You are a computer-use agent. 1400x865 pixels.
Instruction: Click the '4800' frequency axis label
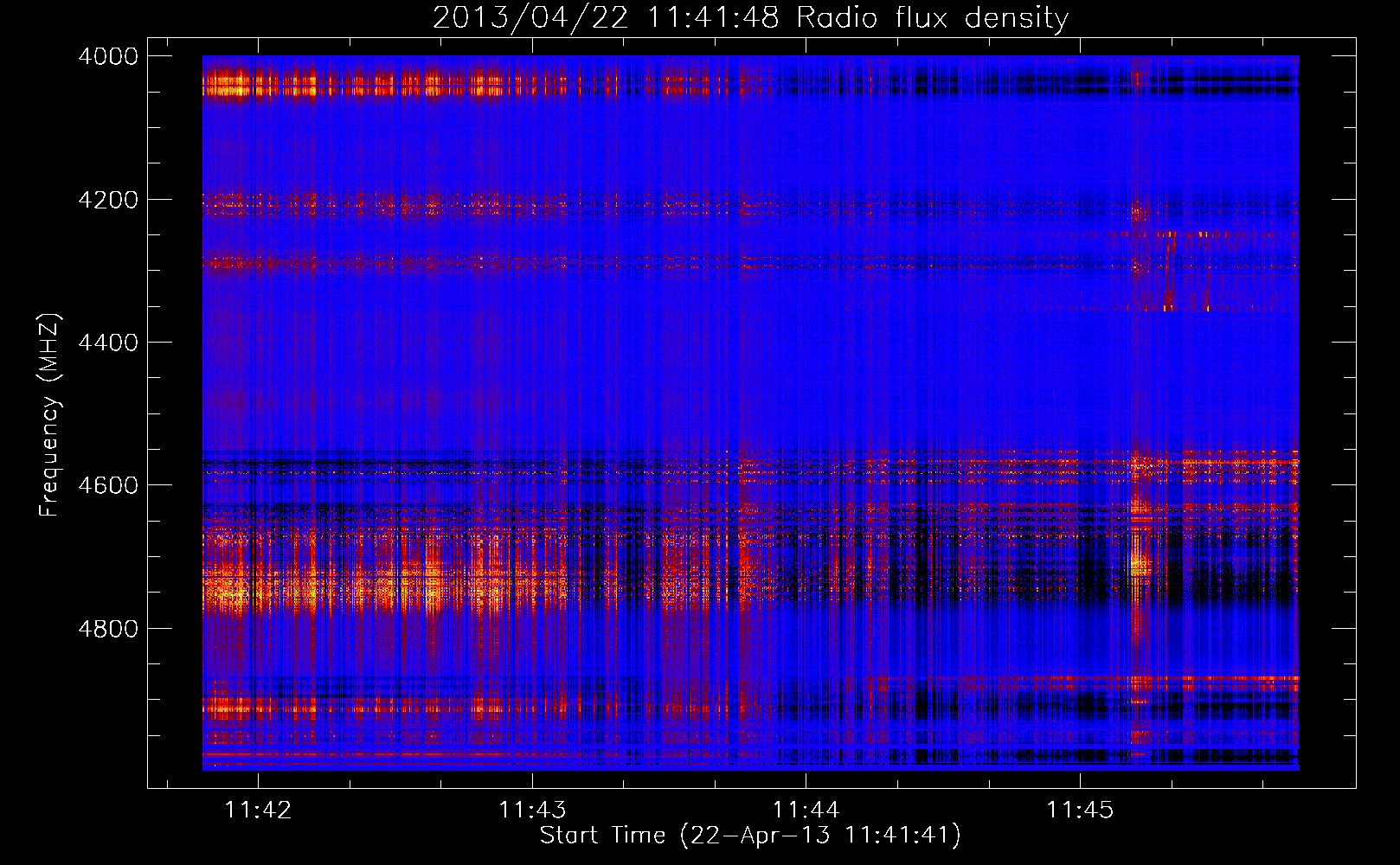[108, 628]
